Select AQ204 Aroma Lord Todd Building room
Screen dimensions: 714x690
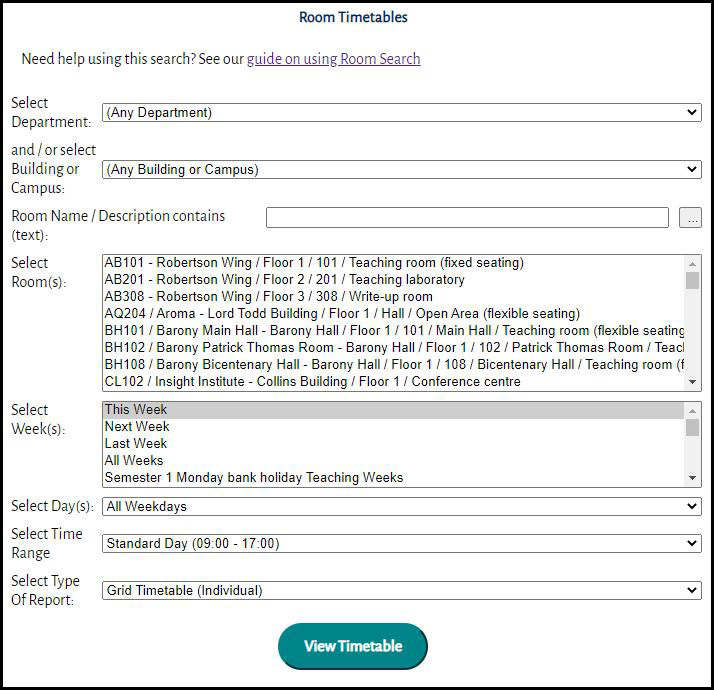(x=341, y=314)
